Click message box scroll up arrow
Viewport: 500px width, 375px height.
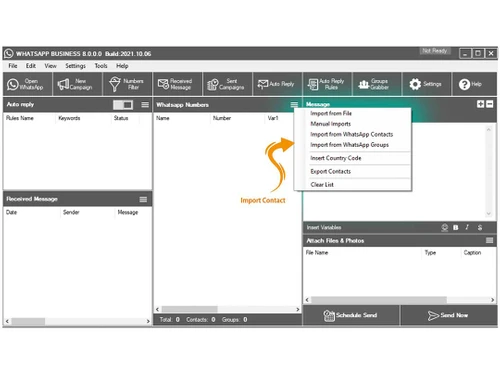click(489, 129)
